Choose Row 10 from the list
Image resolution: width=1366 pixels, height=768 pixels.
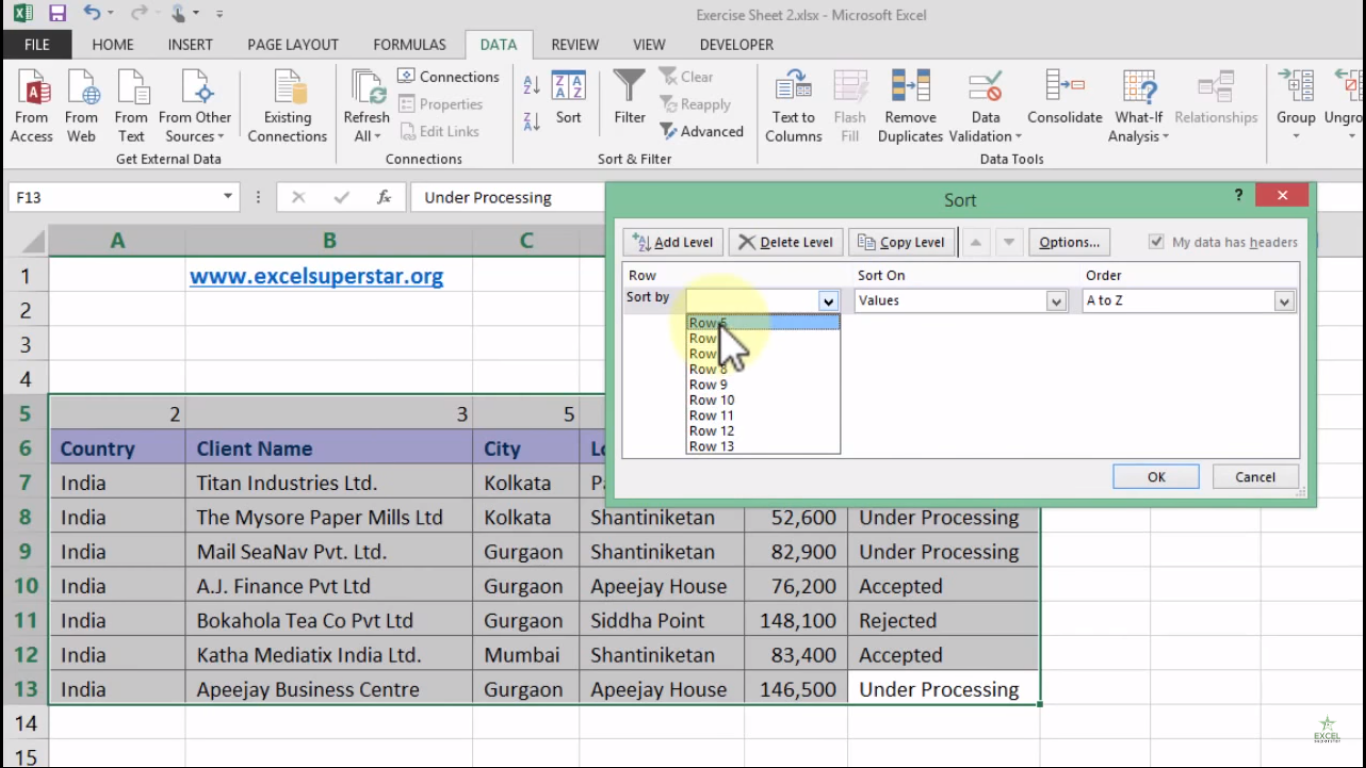tap(763, 400)
